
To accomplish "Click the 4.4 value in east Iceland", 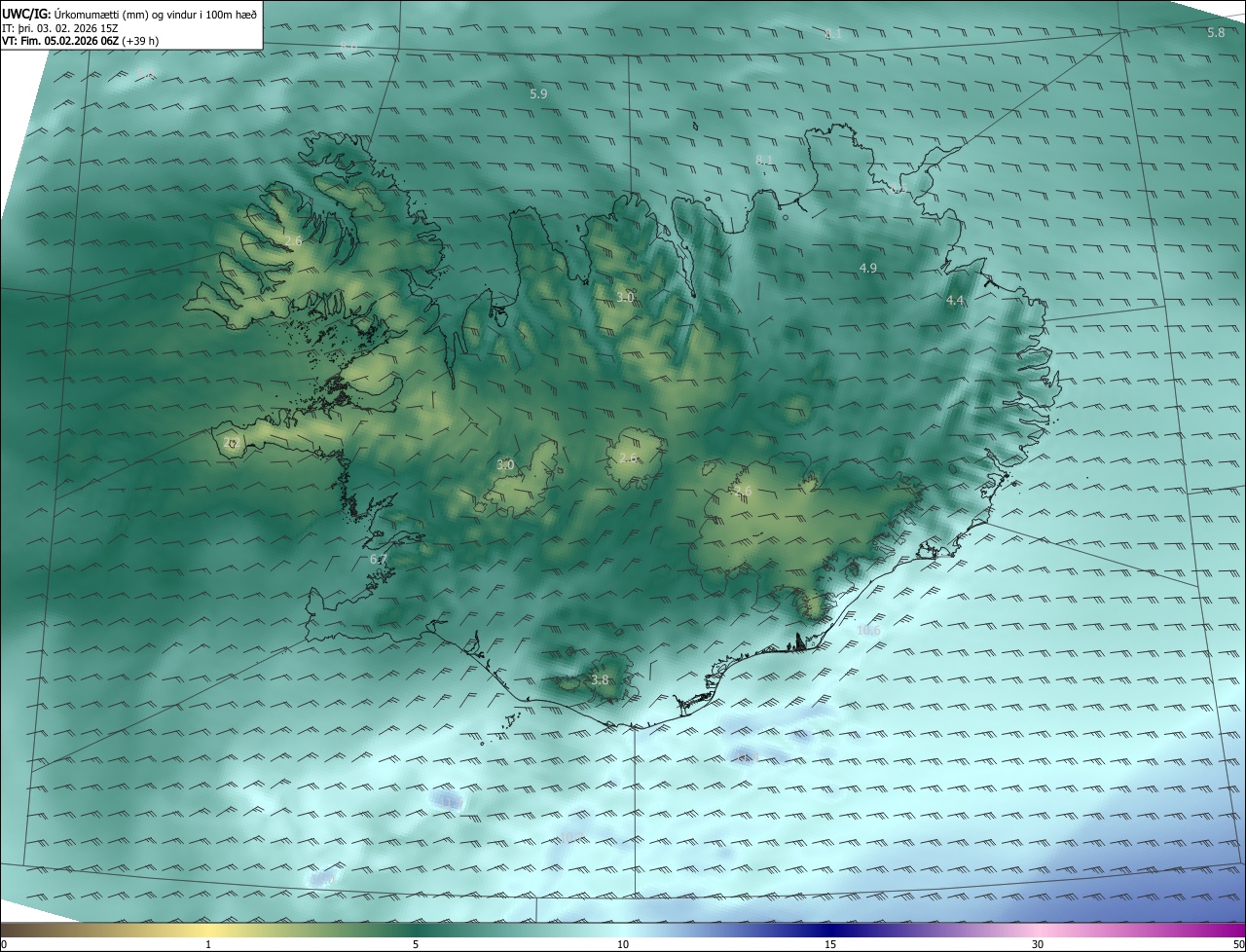I will pos(955,301).
